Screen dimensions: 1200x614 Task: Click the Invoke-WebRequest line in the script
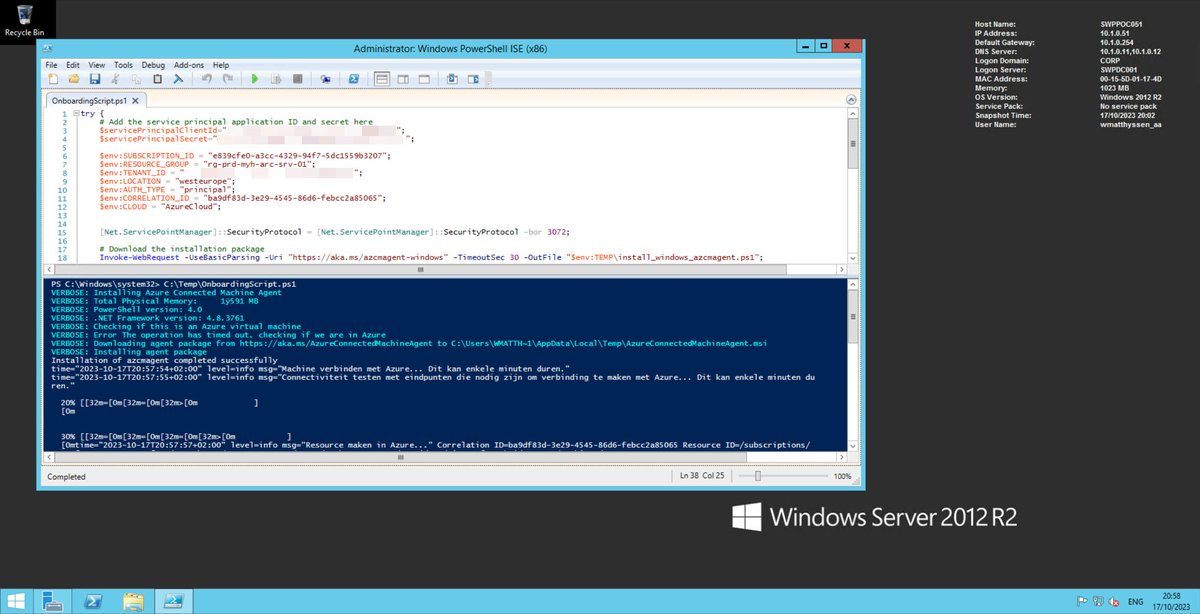coord(431,257)
